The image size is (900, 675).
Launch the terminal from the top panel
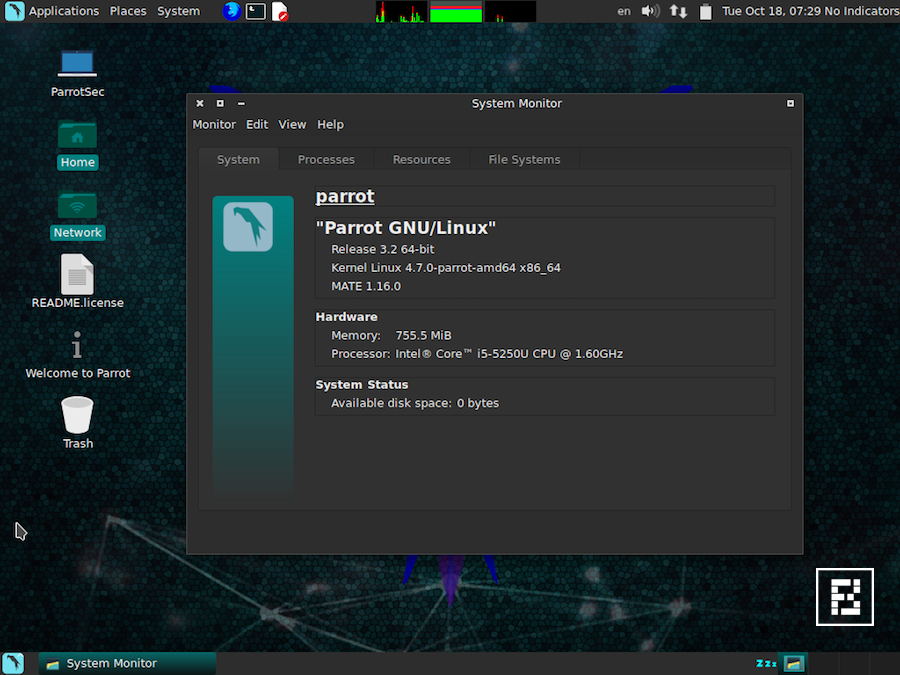pyautogui.click(x=255, y=11)
